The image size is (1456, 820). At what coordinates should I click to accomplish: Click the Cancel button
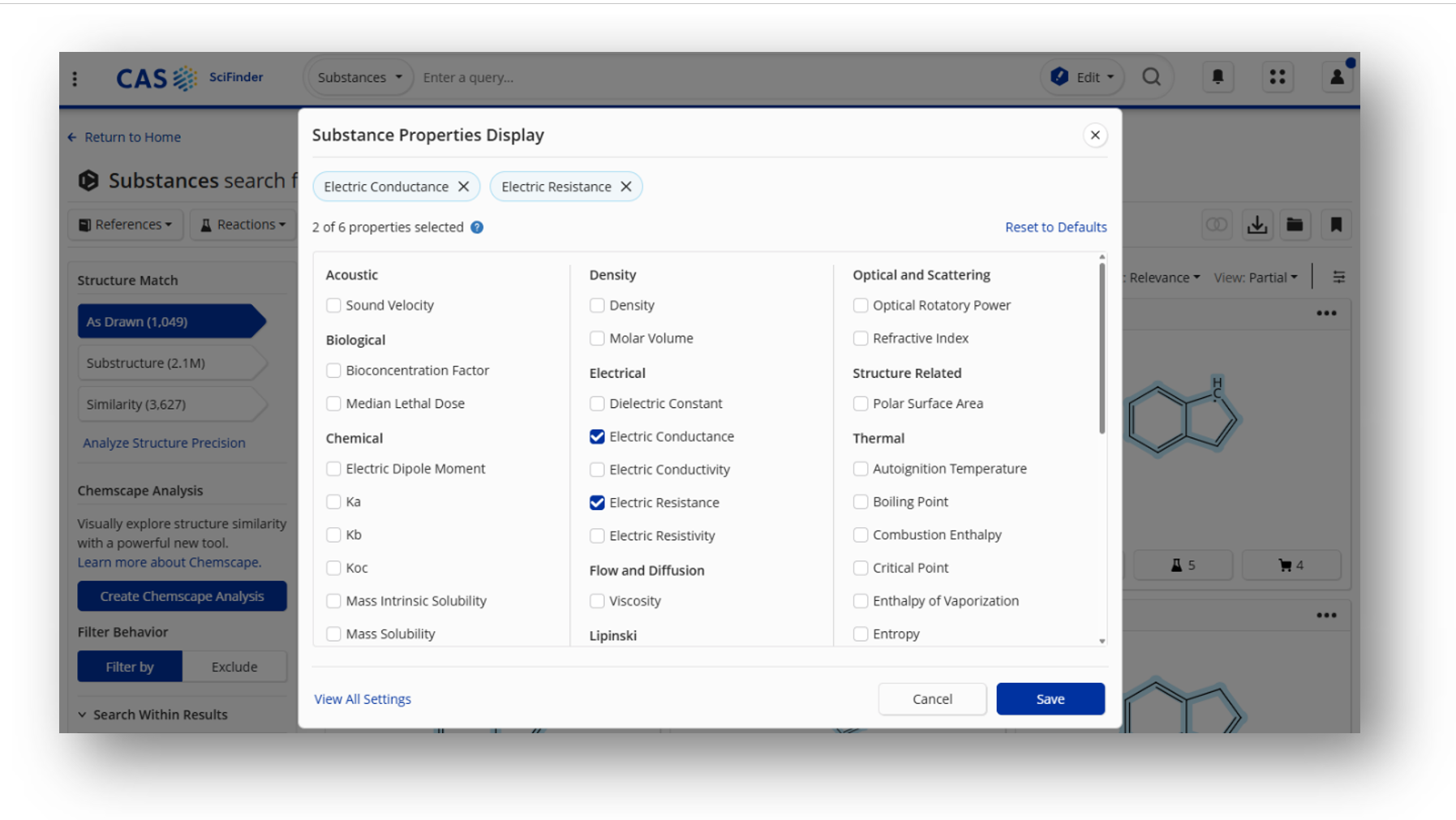tap(932, 699)
